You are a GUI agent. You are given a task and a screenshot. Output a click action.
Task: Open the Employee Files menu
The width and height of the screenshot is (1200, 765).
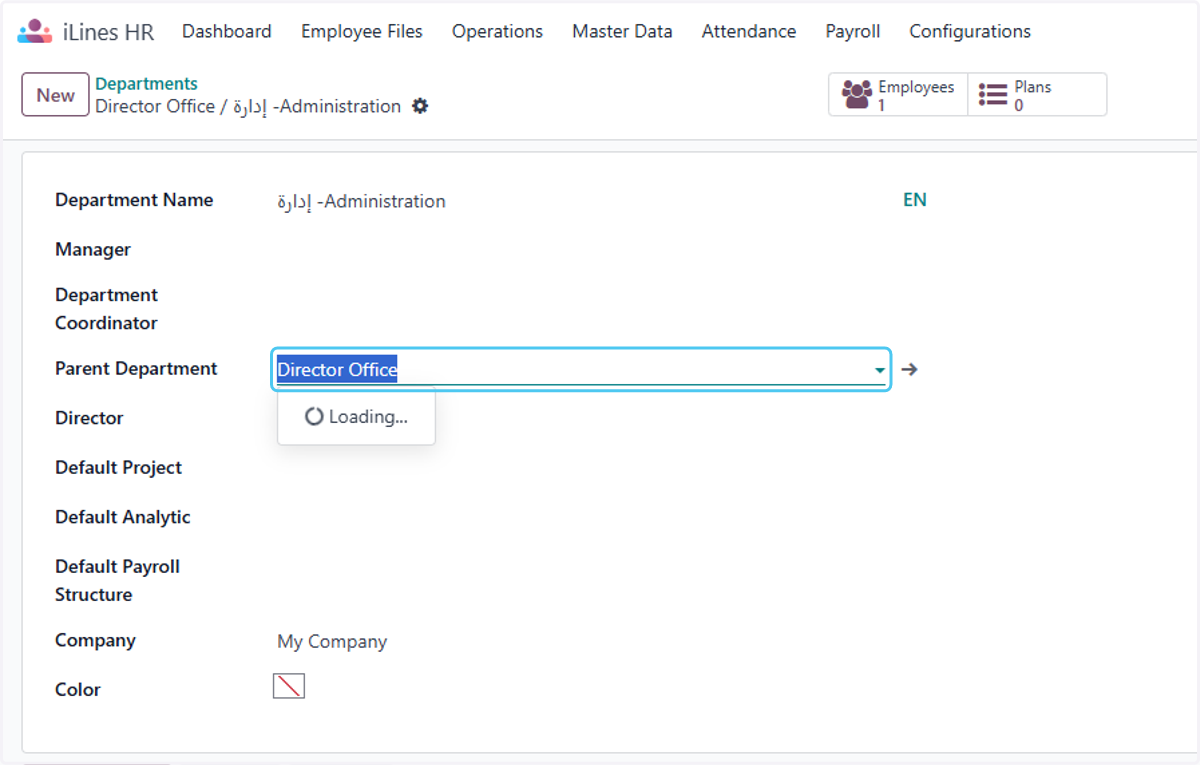(x=362, y=31)
